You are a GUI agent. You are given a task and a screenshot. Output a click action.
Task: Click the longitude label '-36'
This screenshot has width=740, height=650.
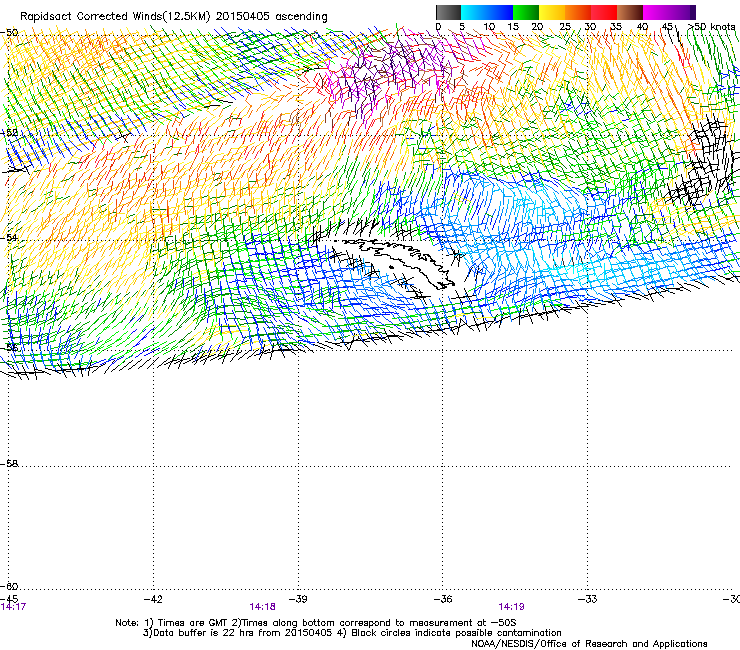coord(443,599)
